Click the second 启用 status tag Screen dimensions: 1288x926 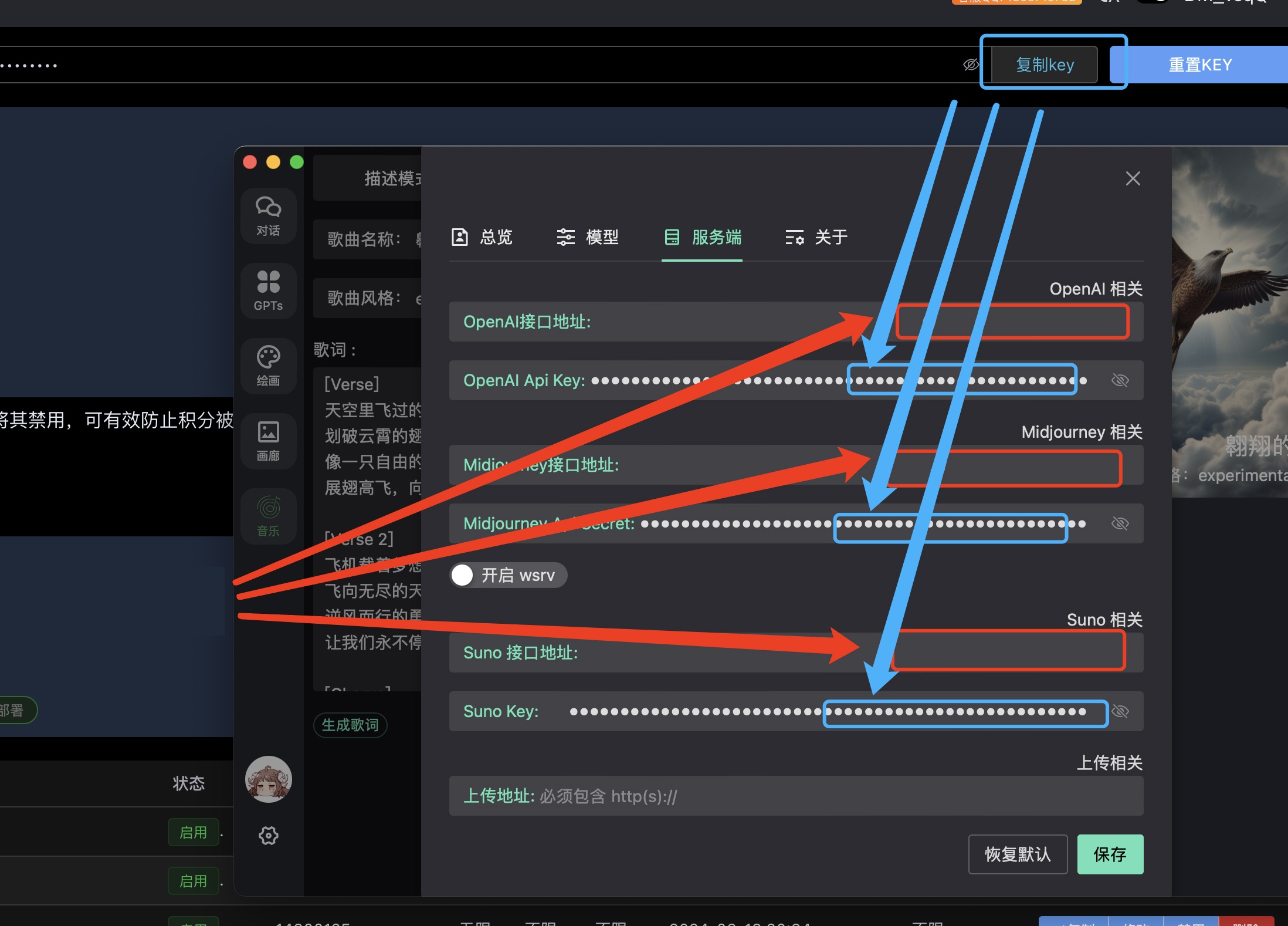(193, 881)
